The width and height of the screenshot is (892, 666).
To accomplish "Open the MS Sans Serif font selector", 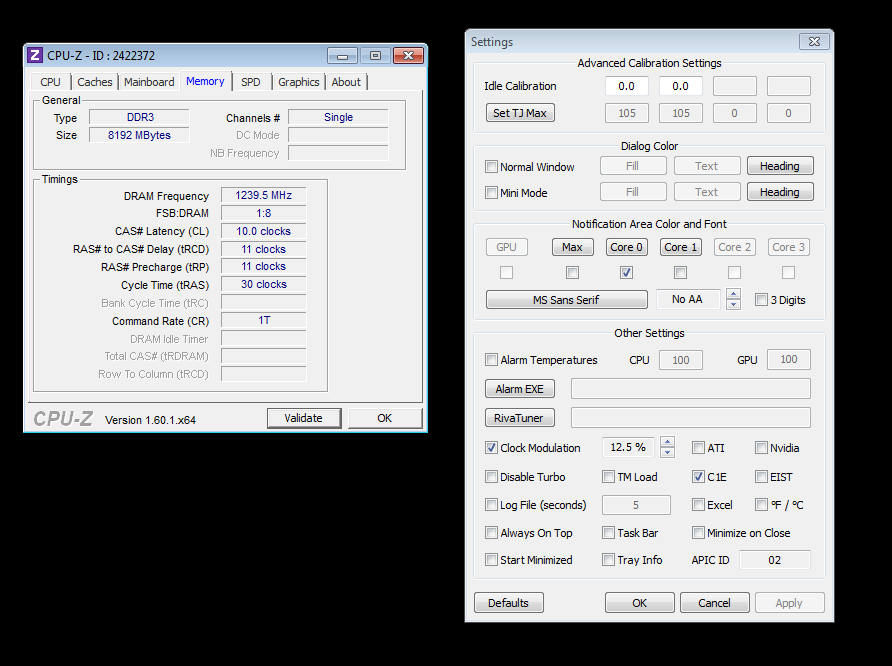I will click(x=567, y=300).
